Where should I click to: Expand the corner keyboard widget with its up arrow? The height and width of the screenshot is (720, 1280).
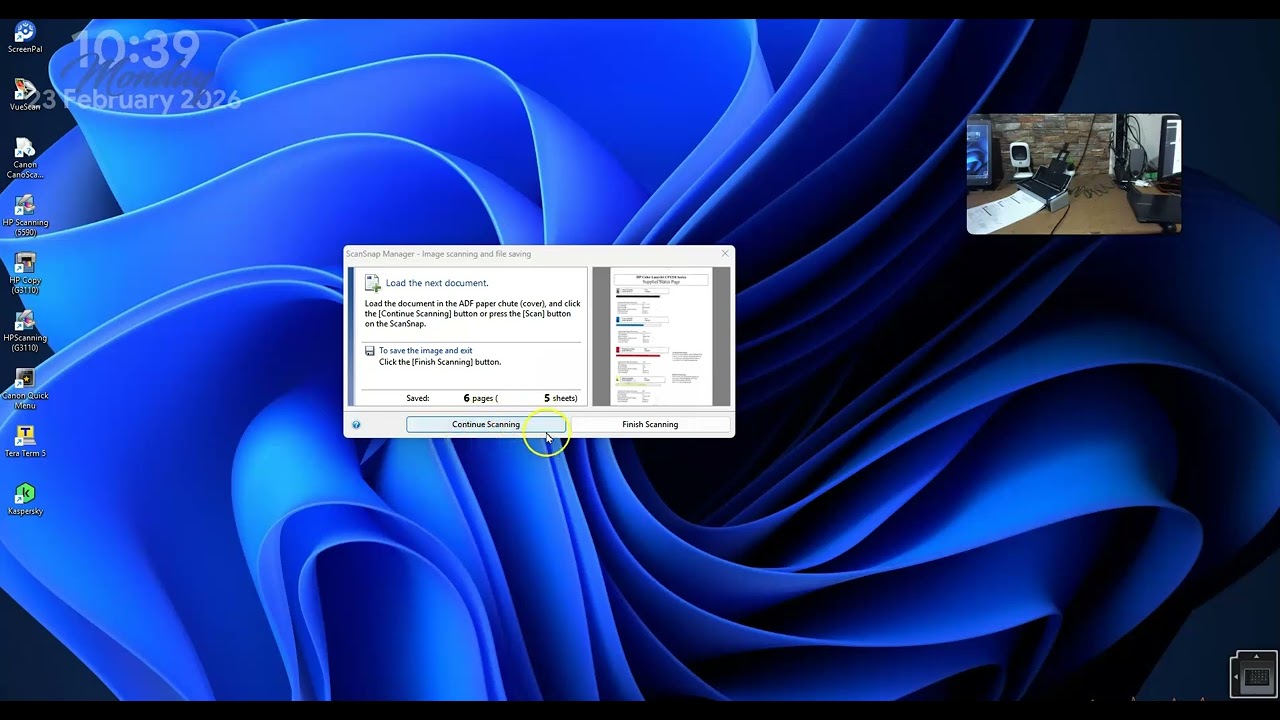tap(1257, 656)
